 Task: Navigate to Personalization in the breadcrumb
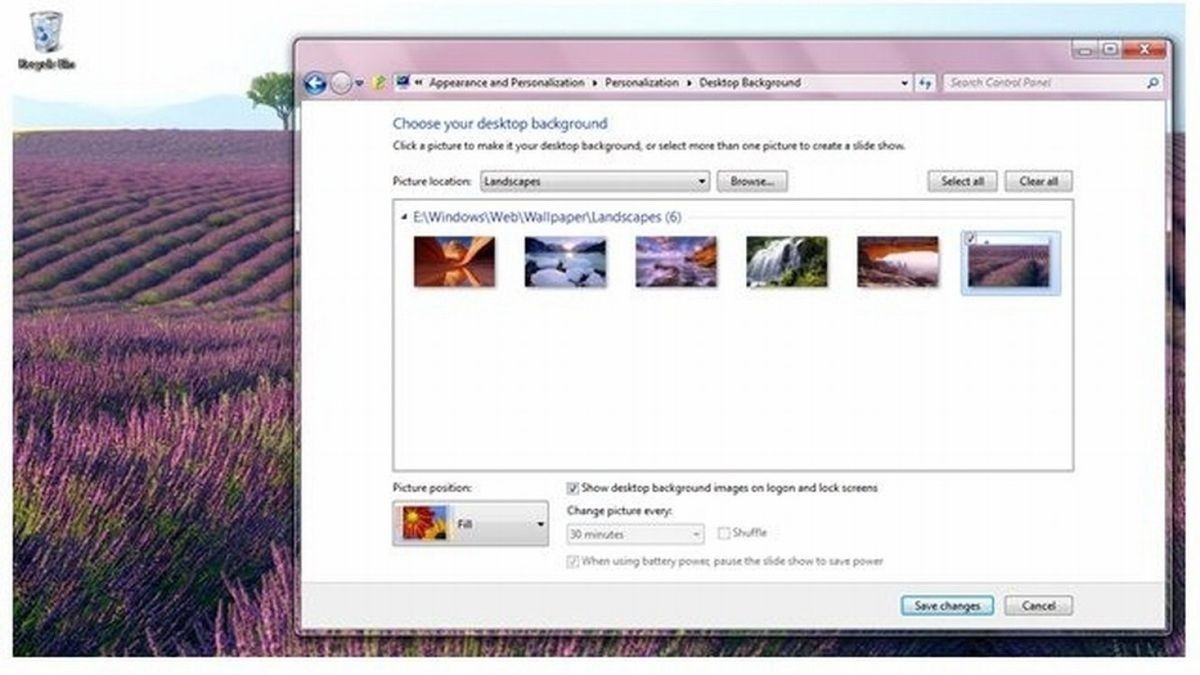pos(640,83)
